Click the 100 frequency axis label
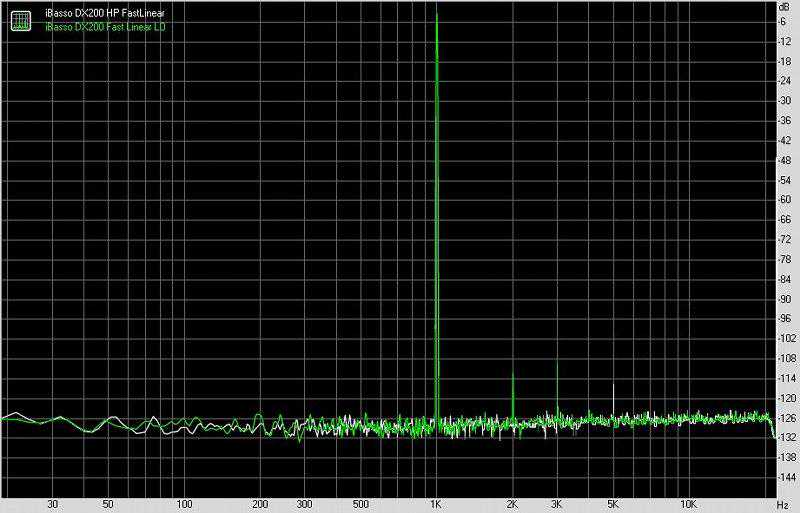Screen dimensions: 800x513 tap(184, 502)
